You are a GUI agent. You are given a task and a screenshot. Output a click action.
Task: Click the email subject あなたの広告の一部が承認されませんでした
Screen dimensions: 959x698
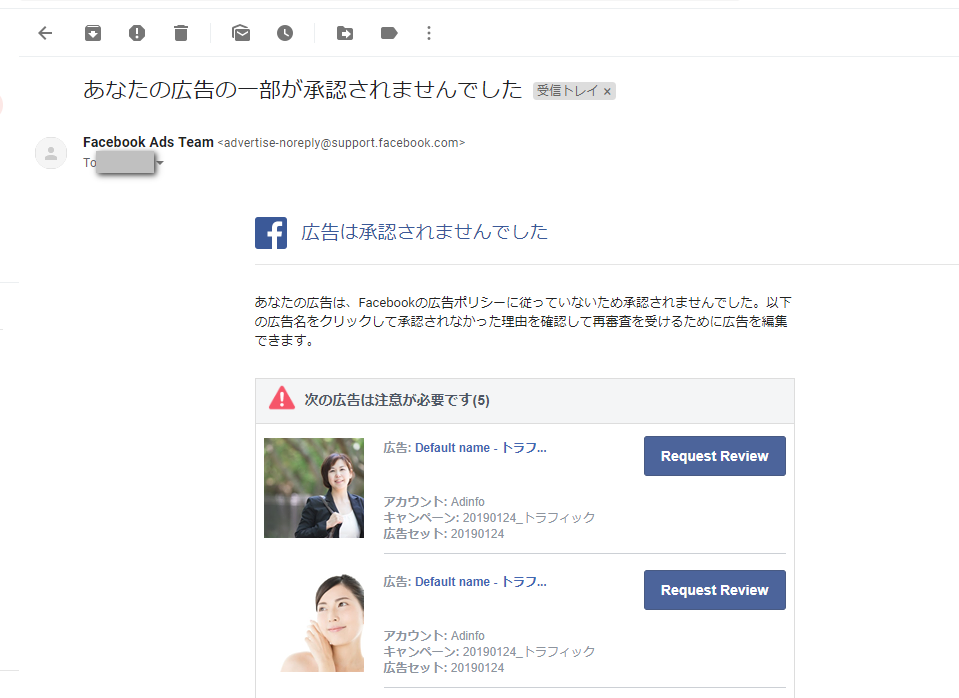[303, 90]
